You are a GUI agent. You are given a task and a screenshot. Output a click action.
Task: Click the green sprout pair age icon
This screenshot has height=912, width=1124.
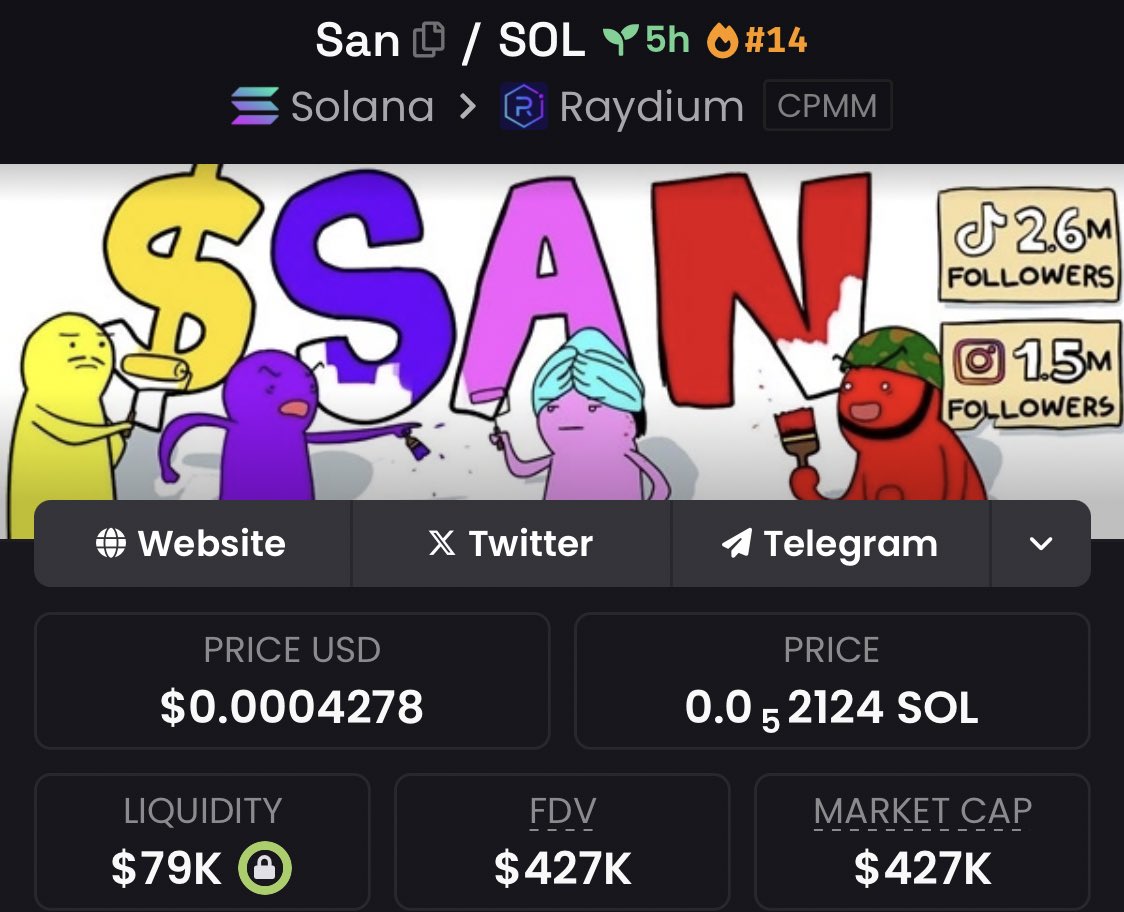coord(620,40)
